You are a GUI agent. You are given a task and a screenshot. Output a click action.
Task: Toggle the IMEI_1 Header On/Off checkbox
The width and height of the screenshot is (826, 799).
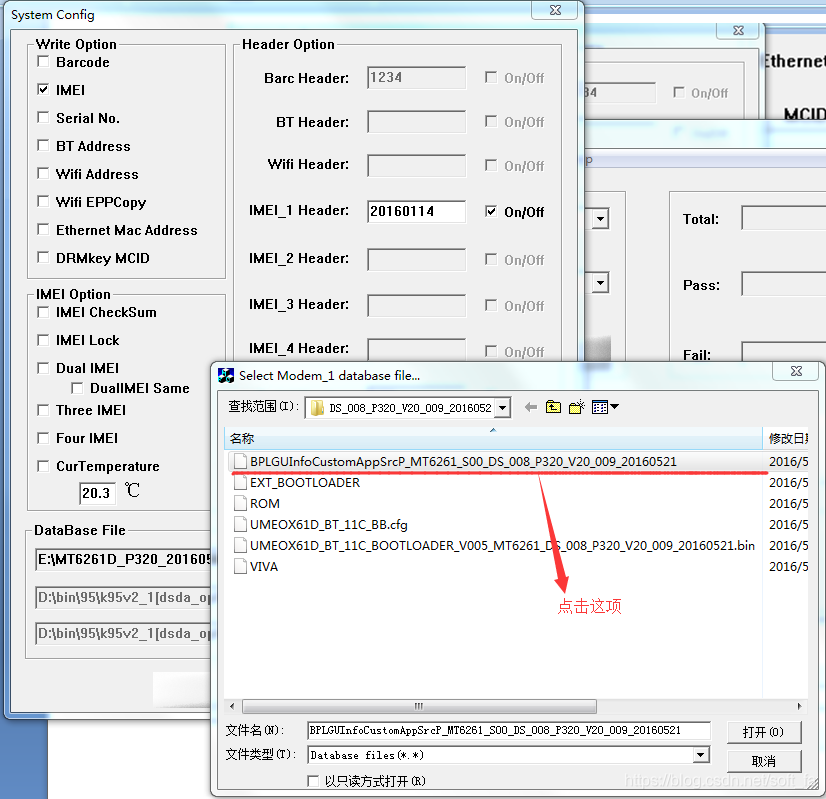click(491, 212)
